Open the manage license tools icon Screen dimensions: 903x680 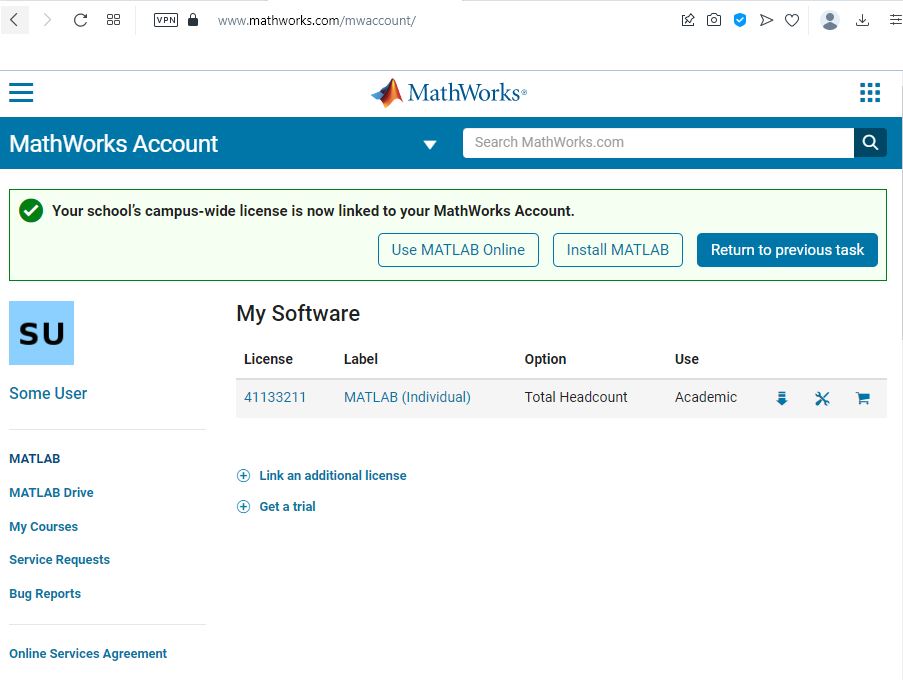pyautogui.click(x=822, y=398)
